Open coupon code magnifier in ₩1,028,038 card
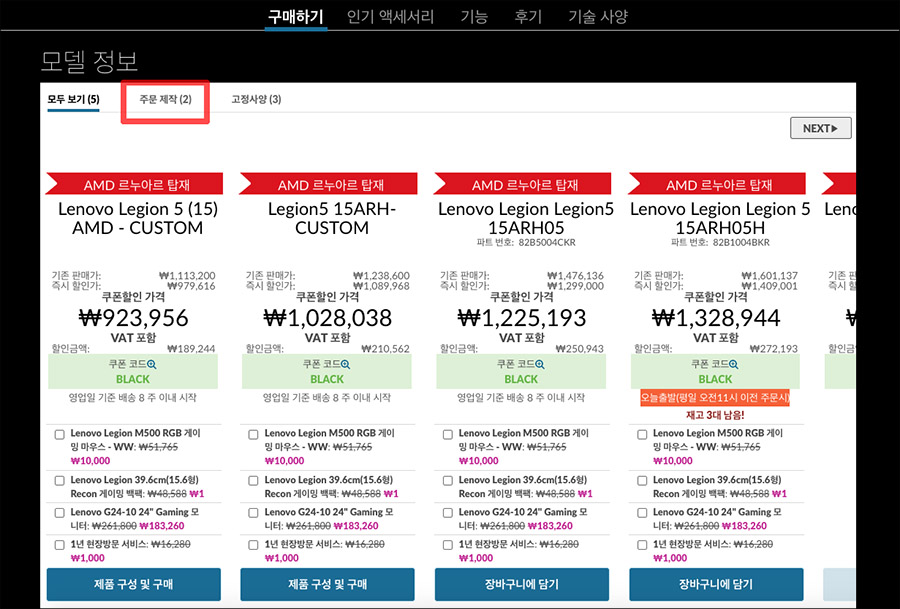This screenshot has width=900, height=609. [346, 364]
